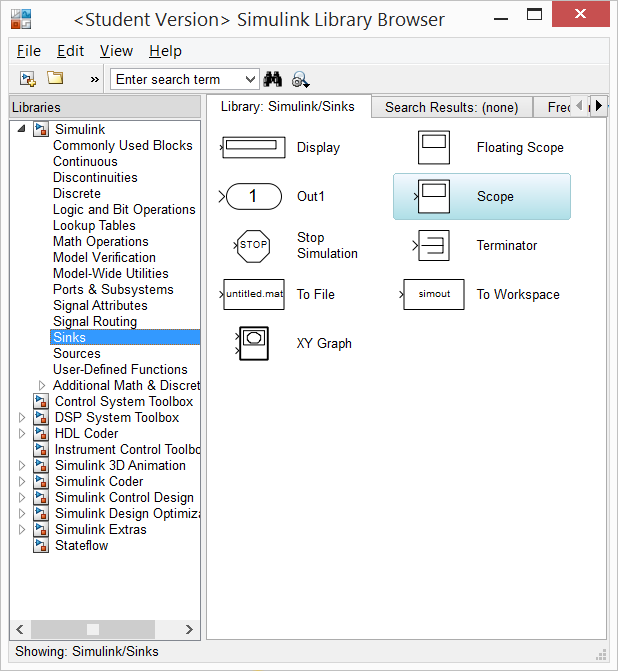Show more toolbar items via chevron

[95, 80]
